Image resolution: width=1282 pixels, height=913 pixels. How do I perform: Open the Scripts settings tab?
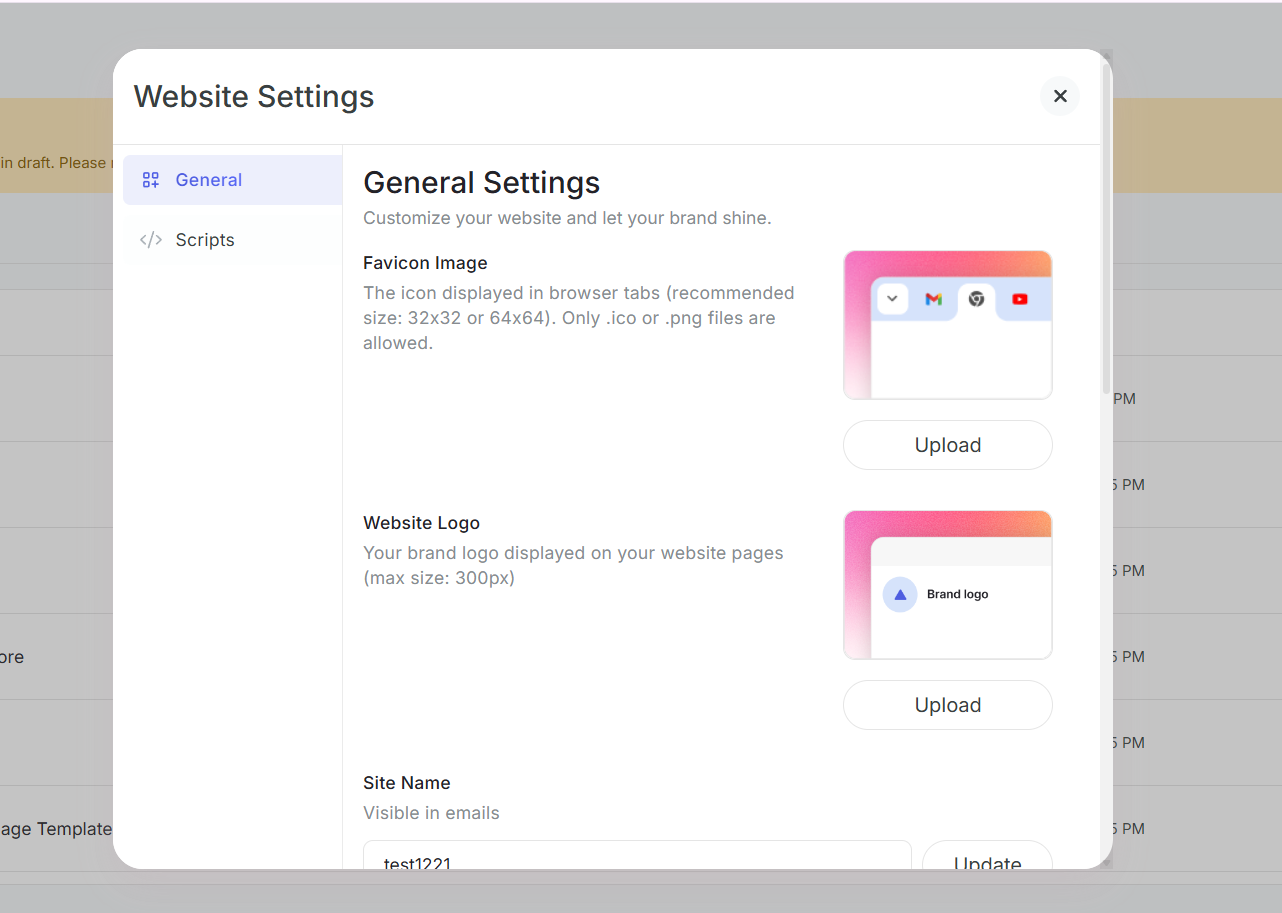205,240
